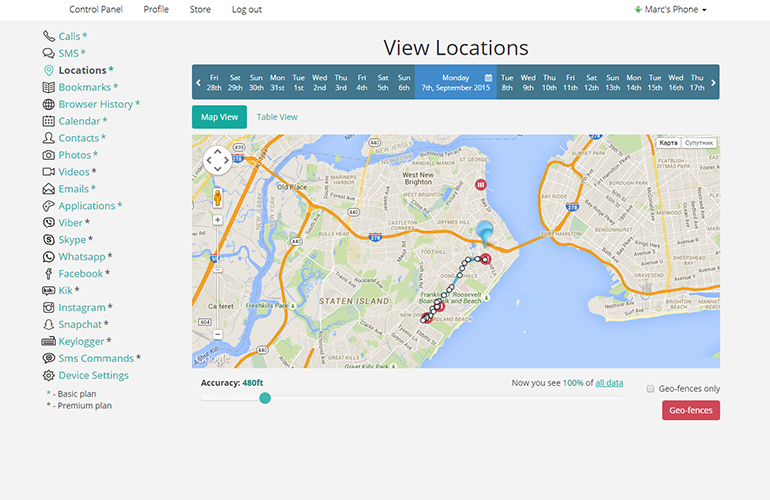Select Wed 2nd in the date bar
This screenshot has width=770, height=500.
(320, 83)
